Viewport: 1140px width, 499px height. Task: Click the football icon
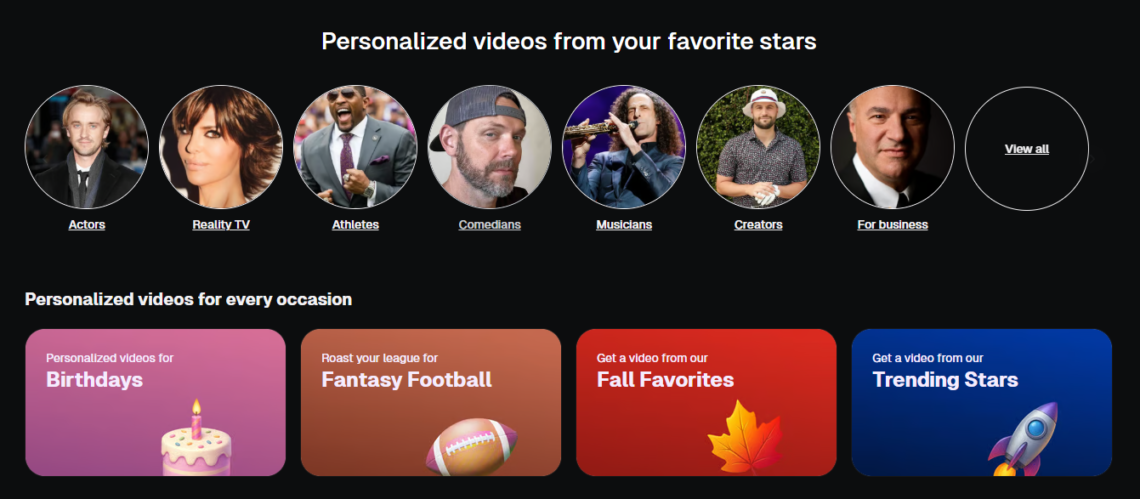click(x=471, y=447)
